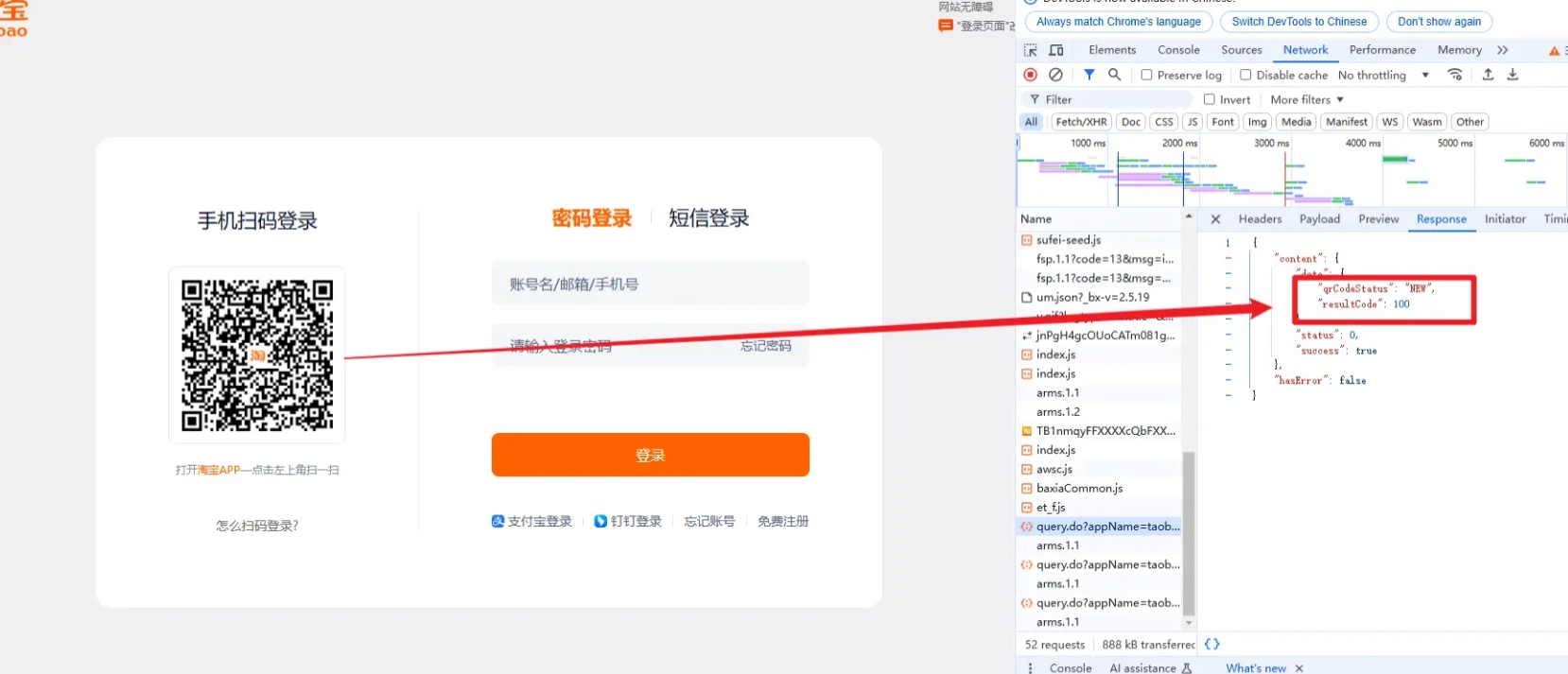This screenshot has width=1568, height=674.
Task: Toggle the WS type filter
Action: (1389, 122)
